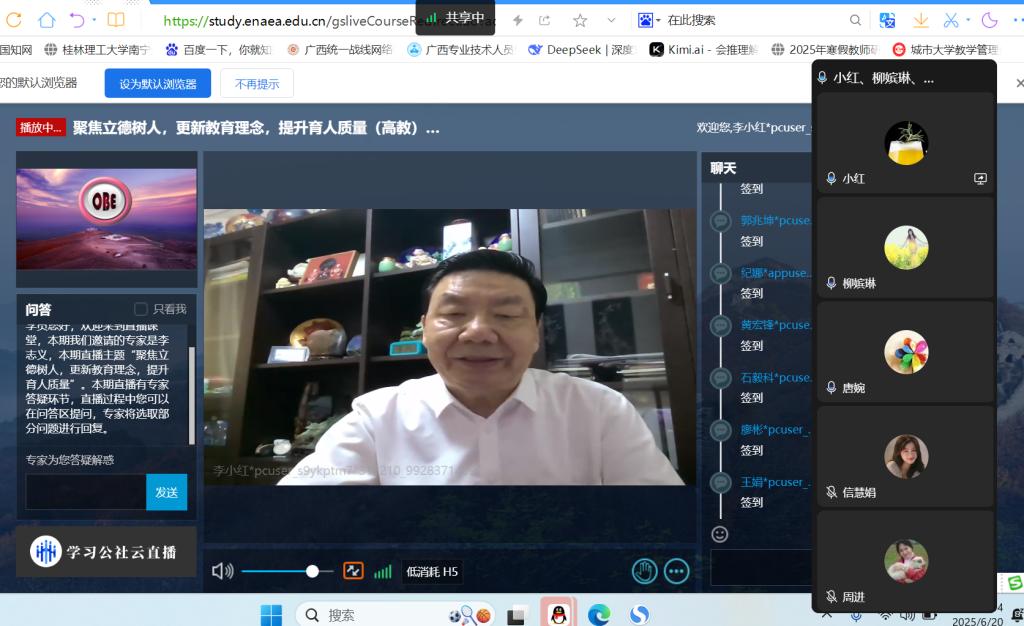Click the orange fullscreen toggle icon
Image resolution: width=1024 pixels, height=626 pixels.
point(353,571)
